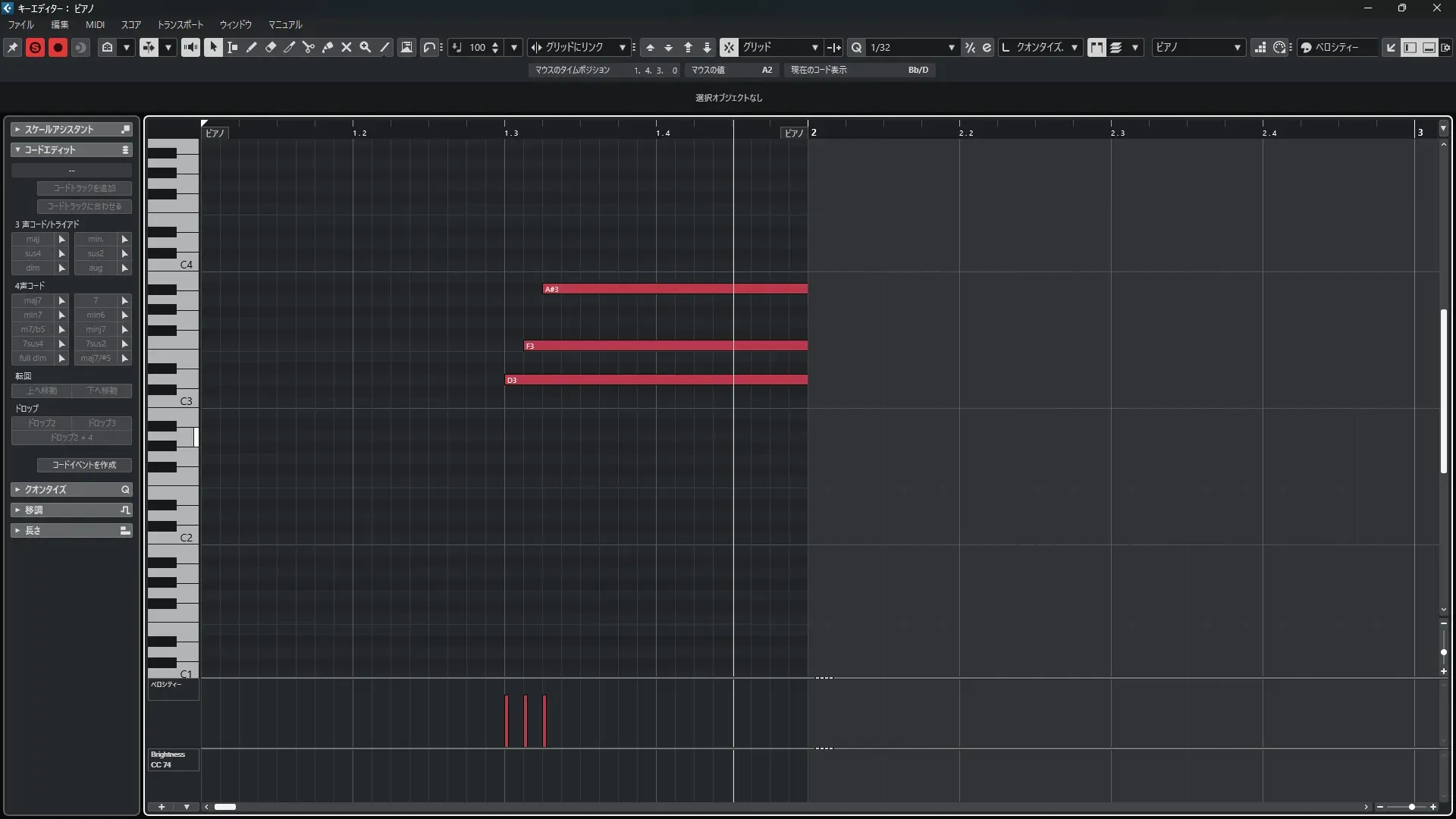This screenshot has width=1456, height=819.
Task: Toggle the Snap on/off button
Action: [x=728, y=47]
